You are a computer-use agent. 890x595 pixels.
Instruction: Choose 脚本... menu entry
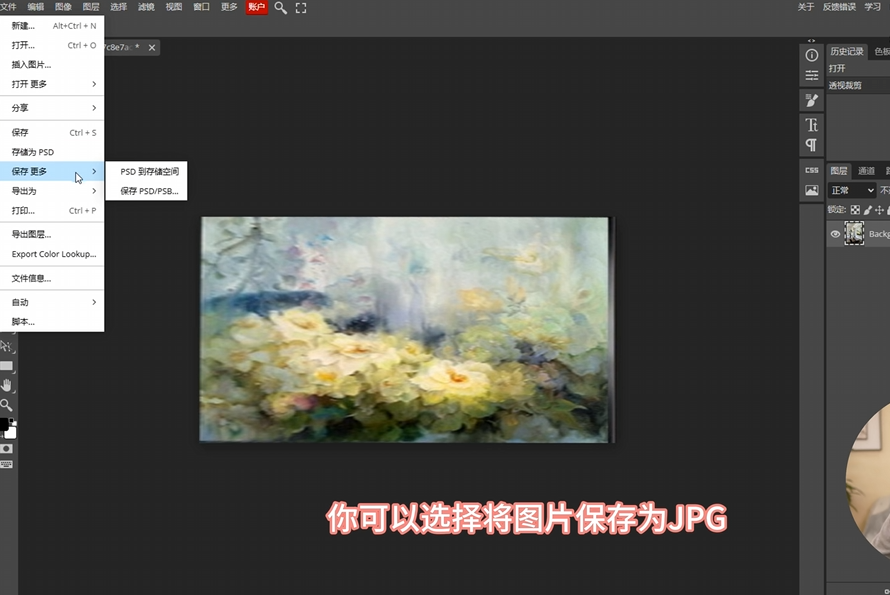tap(52, 321)
